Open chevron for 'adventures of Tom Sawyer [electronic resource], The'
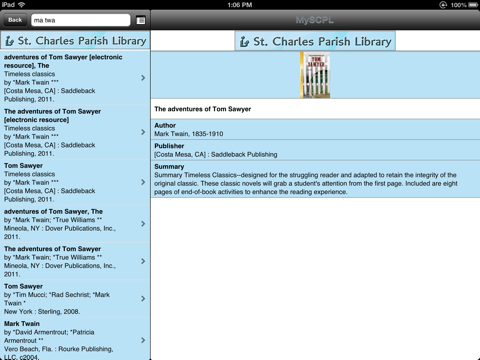480x360 pixels. tap(143, 78)
